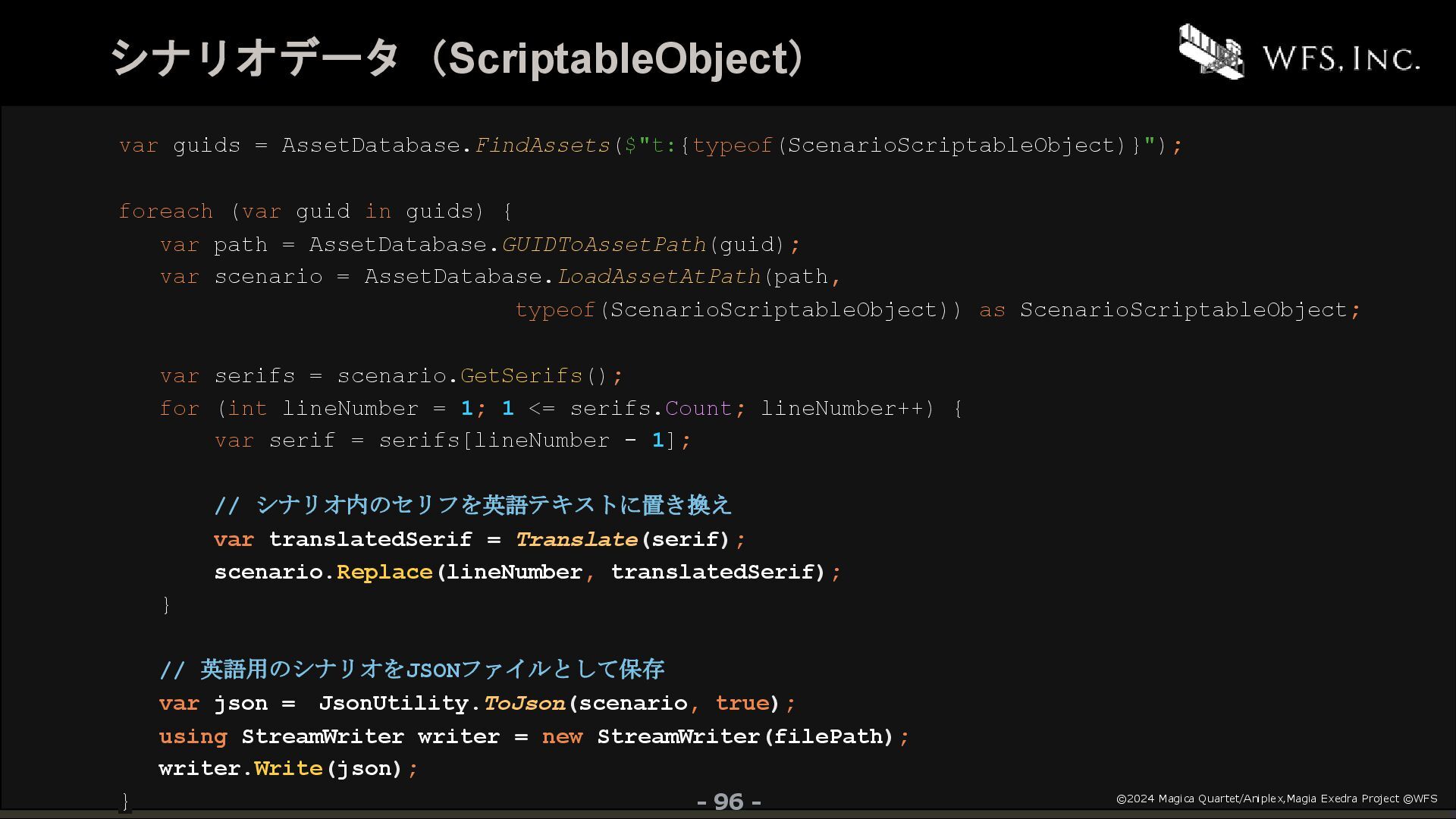Viewport: 1456px width, 819px height.
Task: Click the FindAssets method name
Action: click(542, 145)
